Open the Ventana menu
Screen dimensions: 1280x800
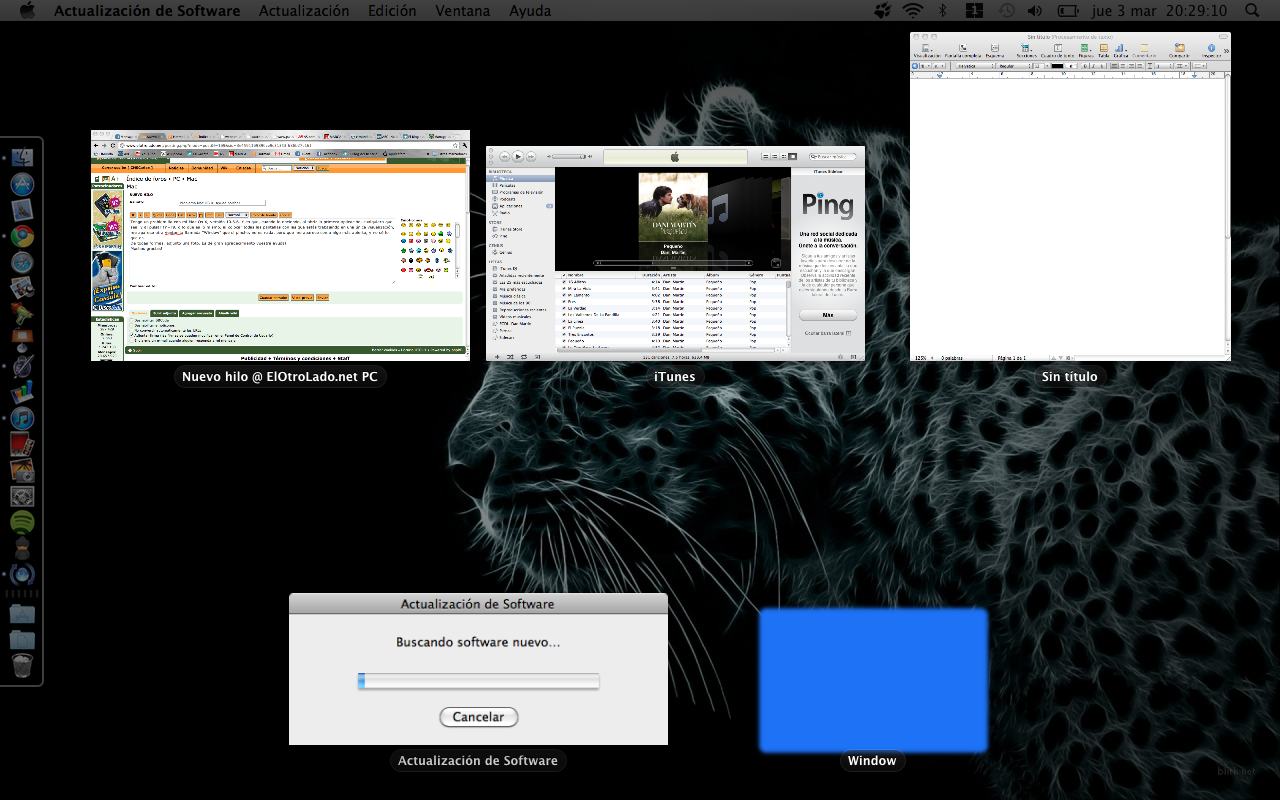tap(462, 11)
